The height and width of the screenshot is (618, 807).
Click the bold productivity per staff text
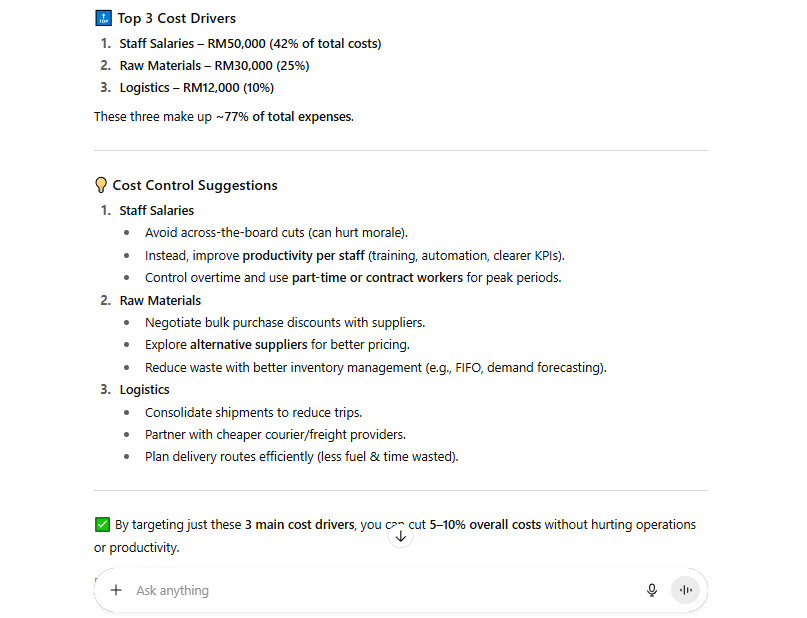click(x=303, y=255)
